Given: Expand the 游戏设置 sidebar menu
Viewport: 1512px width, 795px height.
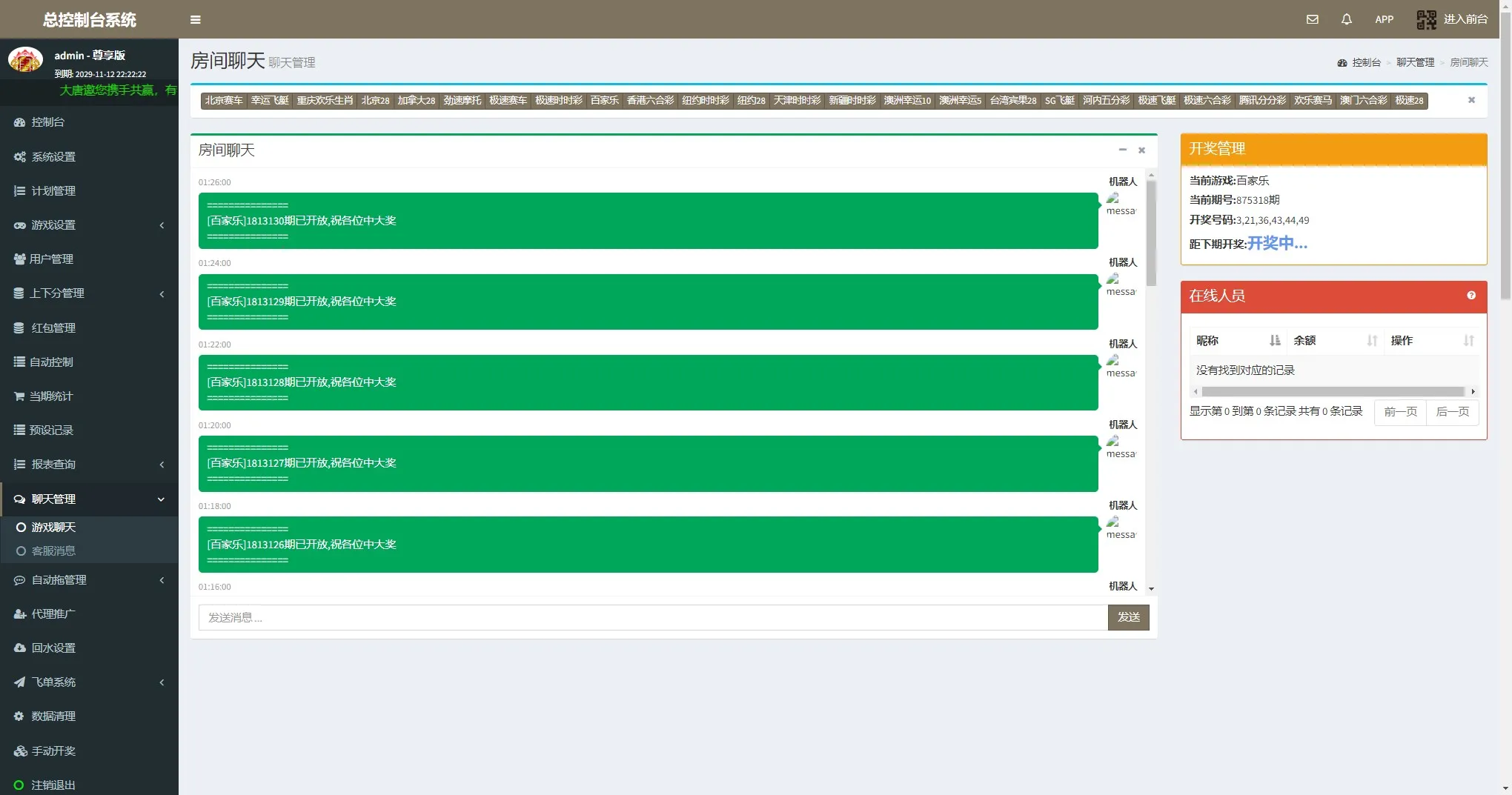Looking at the screenshot, I should 89,225.
